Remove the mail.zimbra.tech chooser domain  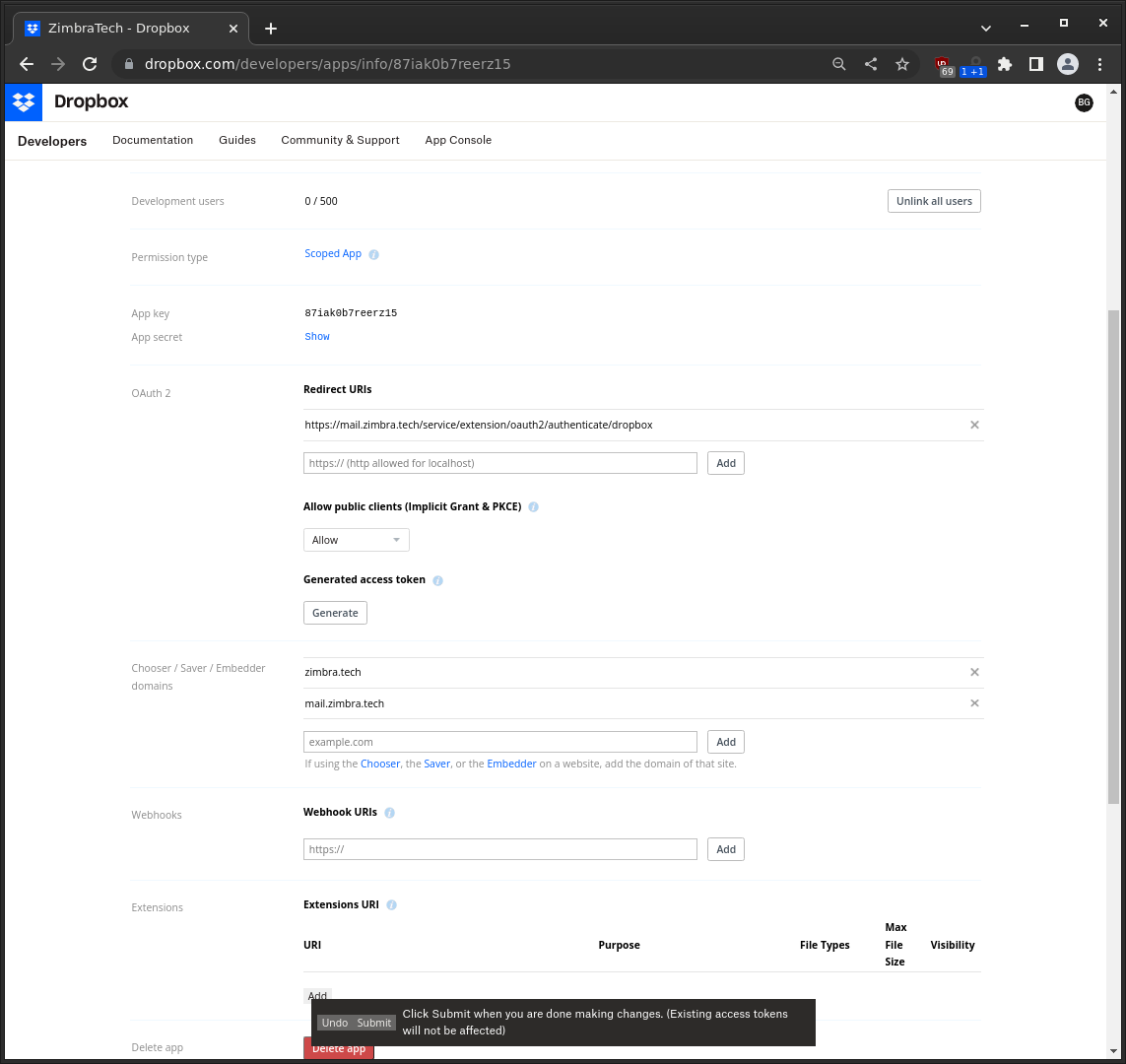pyautogui.click(x=974, y=702)
